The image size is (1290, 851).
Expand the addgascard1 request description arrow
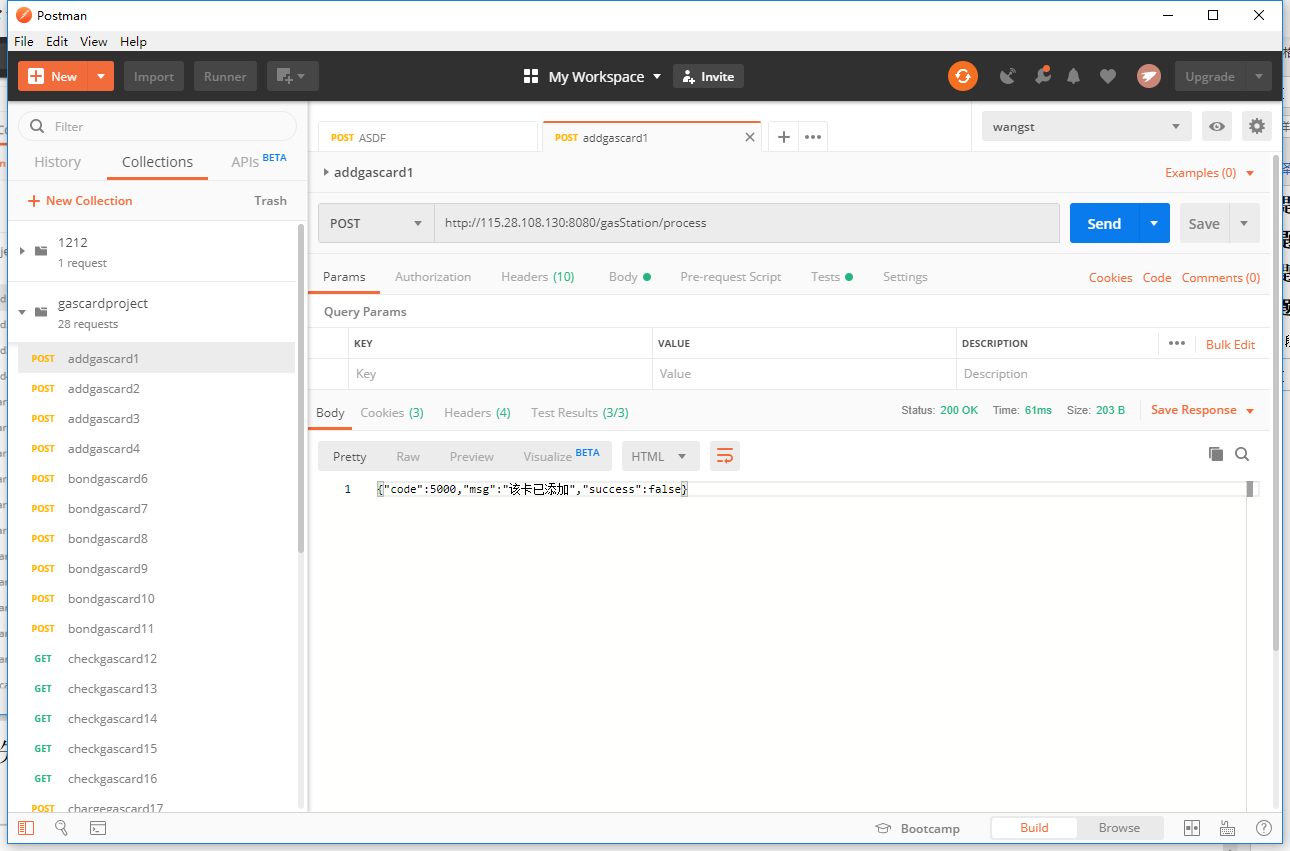click(x=326, y=172)
